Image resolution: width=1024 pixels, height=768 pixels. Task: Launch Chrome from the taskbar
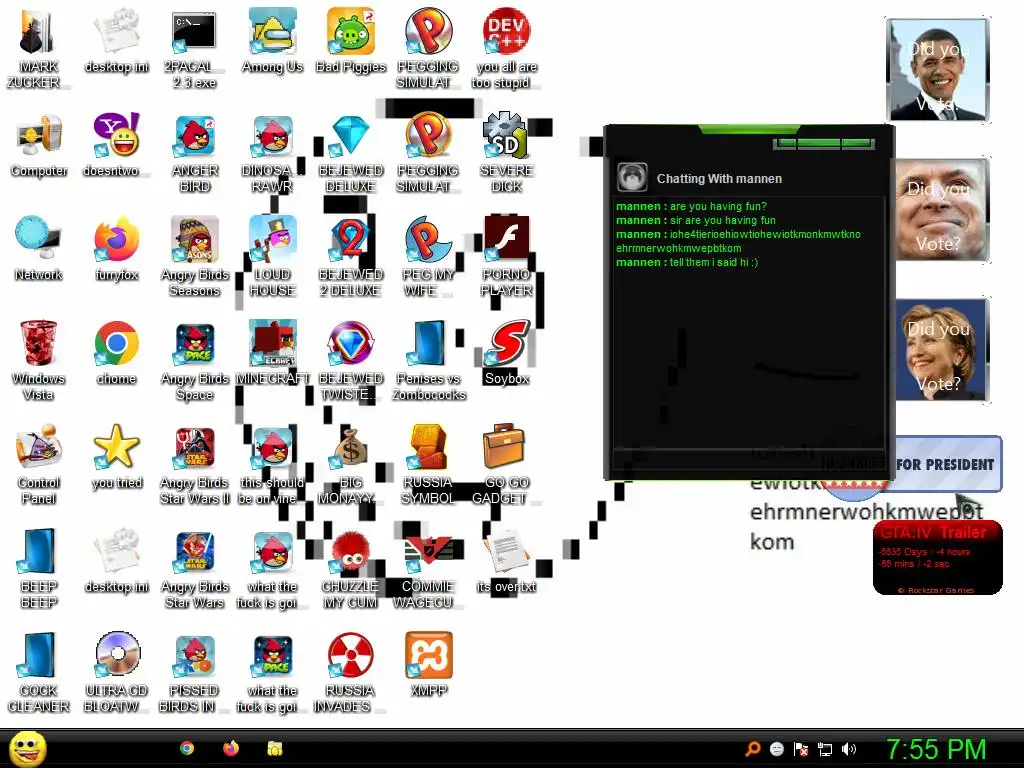(187, 748)
